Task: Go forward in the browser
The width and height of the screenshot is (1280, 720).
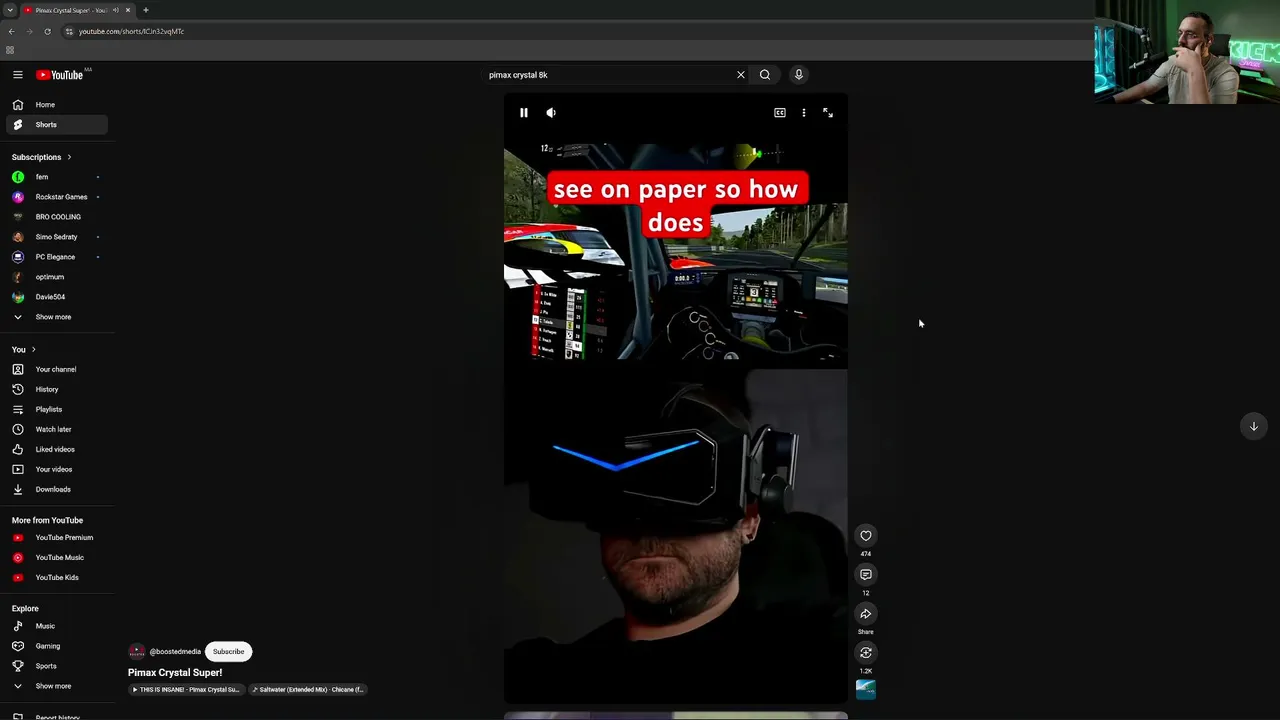Action: click(x=29, y=31)
